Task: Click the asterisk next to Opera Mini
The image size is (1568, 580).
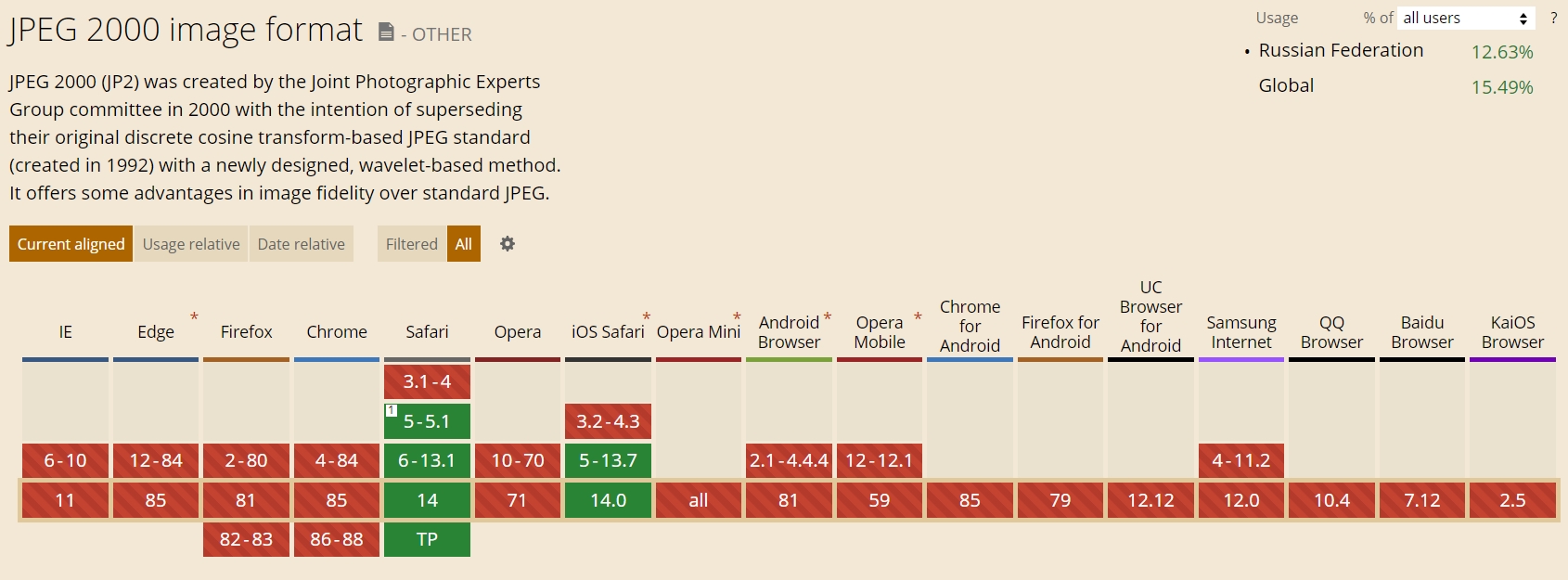Action: (x=737, y=317)
